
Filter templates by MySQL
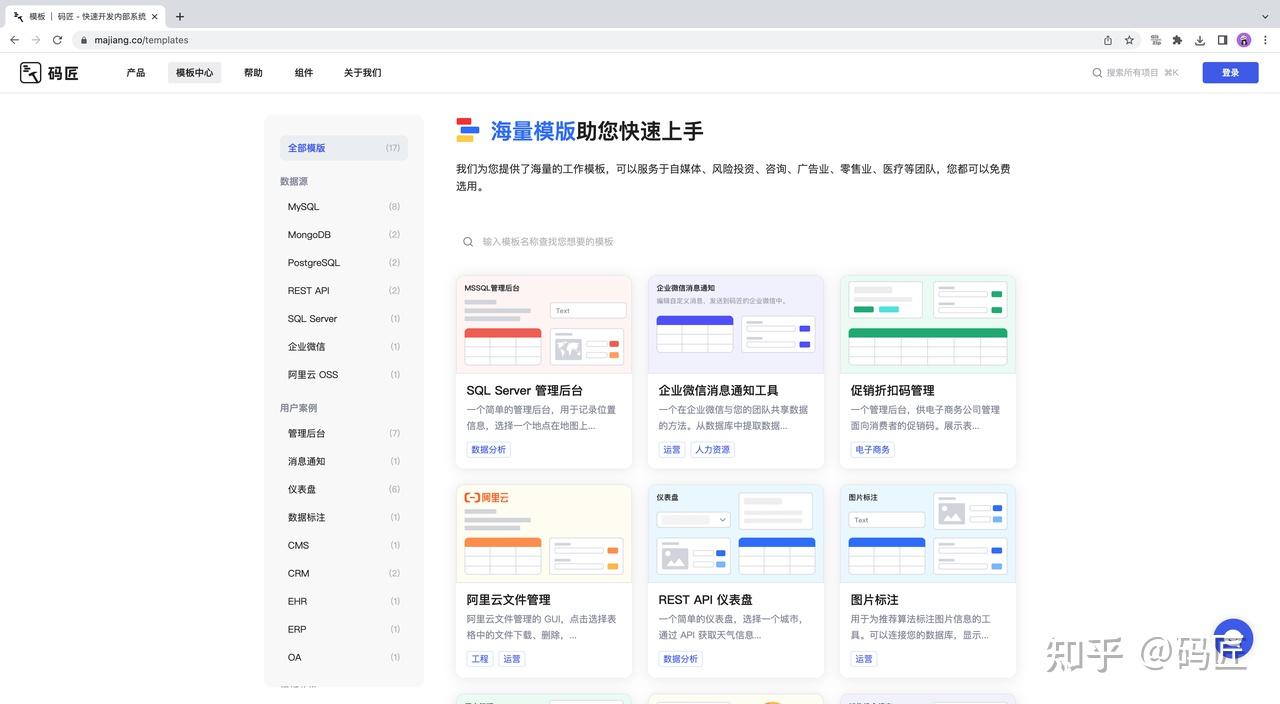(344, 207)
